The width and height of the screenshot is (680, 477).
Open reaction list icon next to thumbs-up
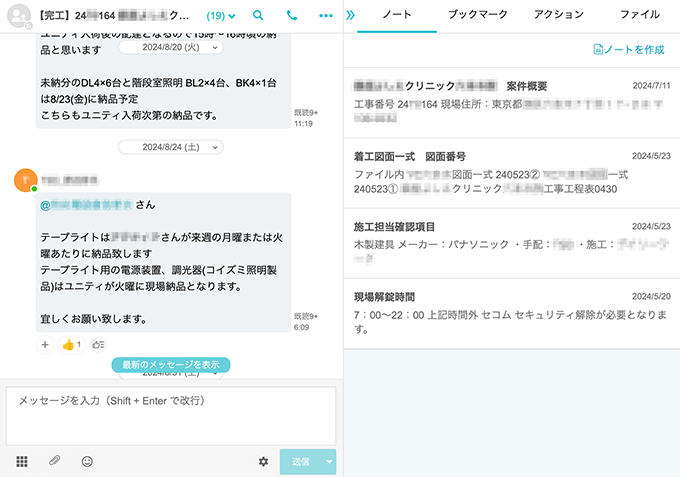[98, 345]
